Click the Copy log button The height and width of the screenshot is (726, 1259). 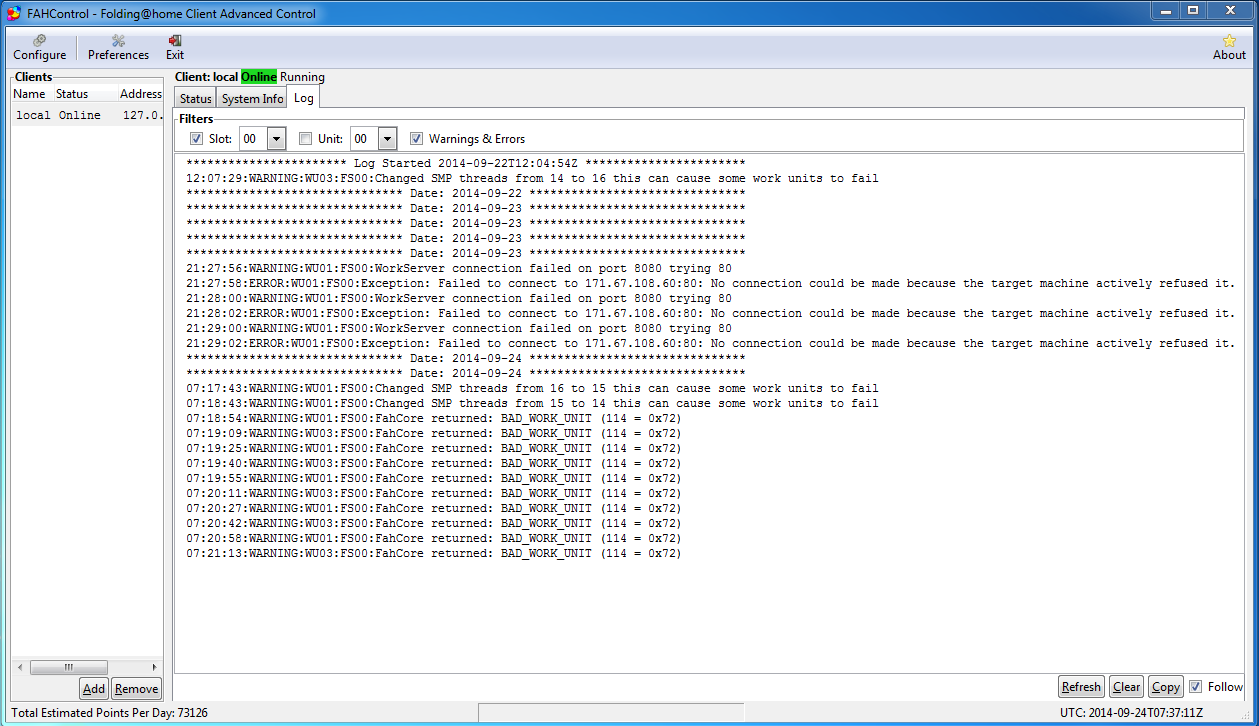(x=1165, y=686)
